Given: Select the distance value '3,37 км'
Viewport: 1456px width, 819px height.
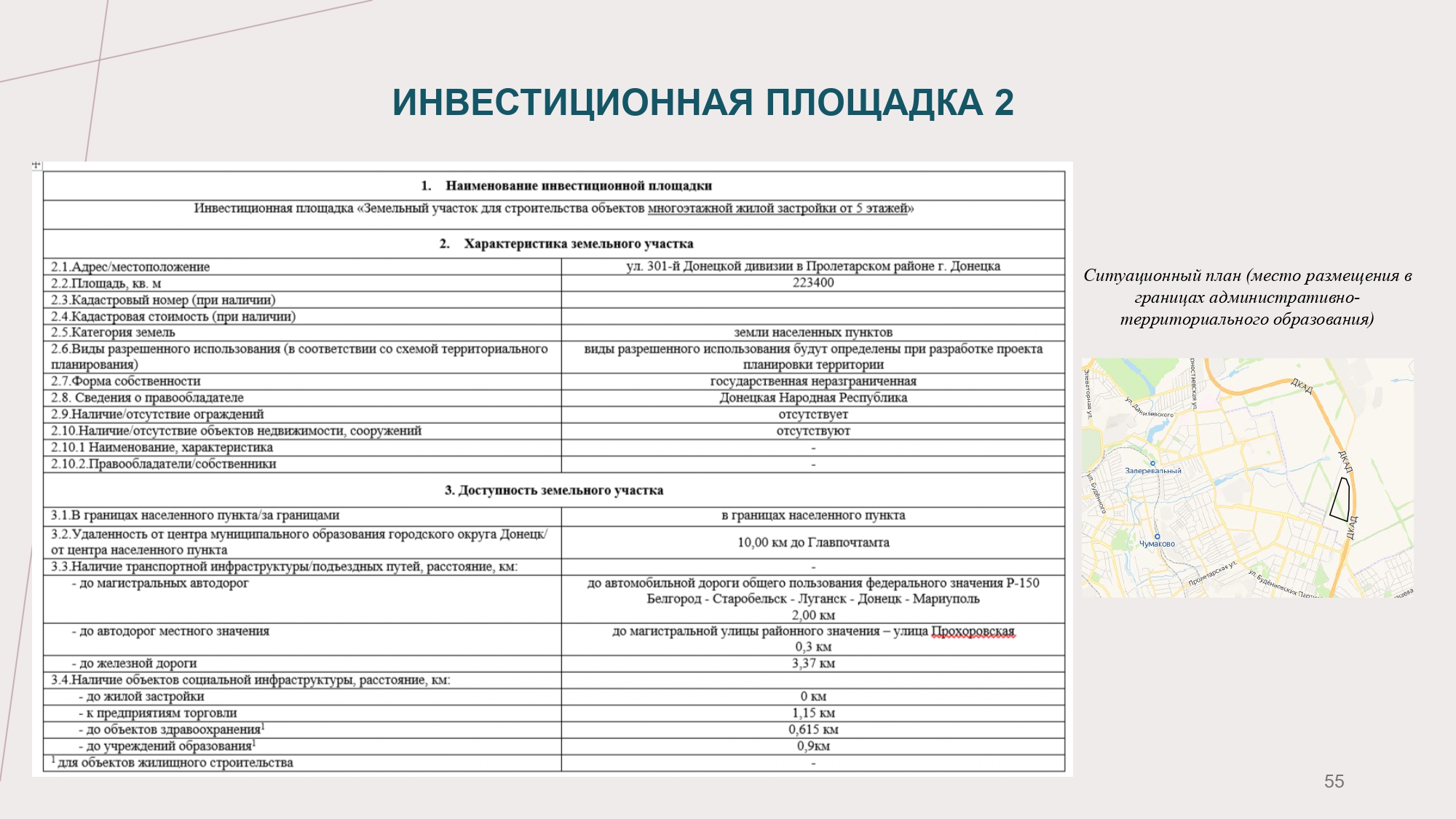Looking at the screenshot, I should coord(813,663).
